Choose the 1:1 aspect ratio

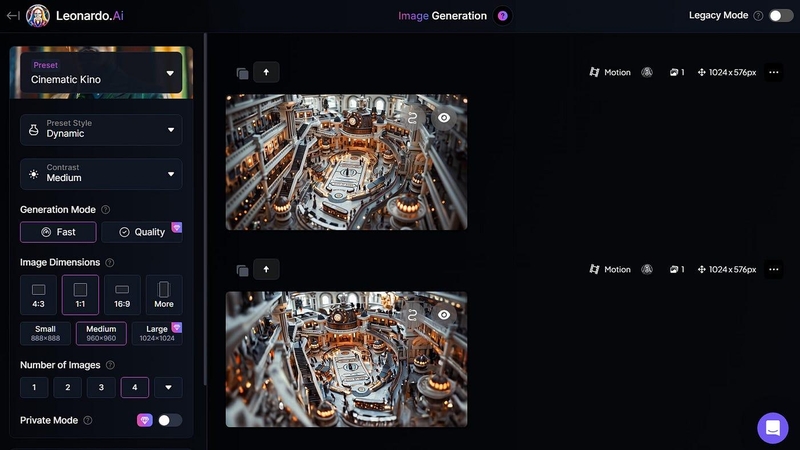(x=80, y=295)
